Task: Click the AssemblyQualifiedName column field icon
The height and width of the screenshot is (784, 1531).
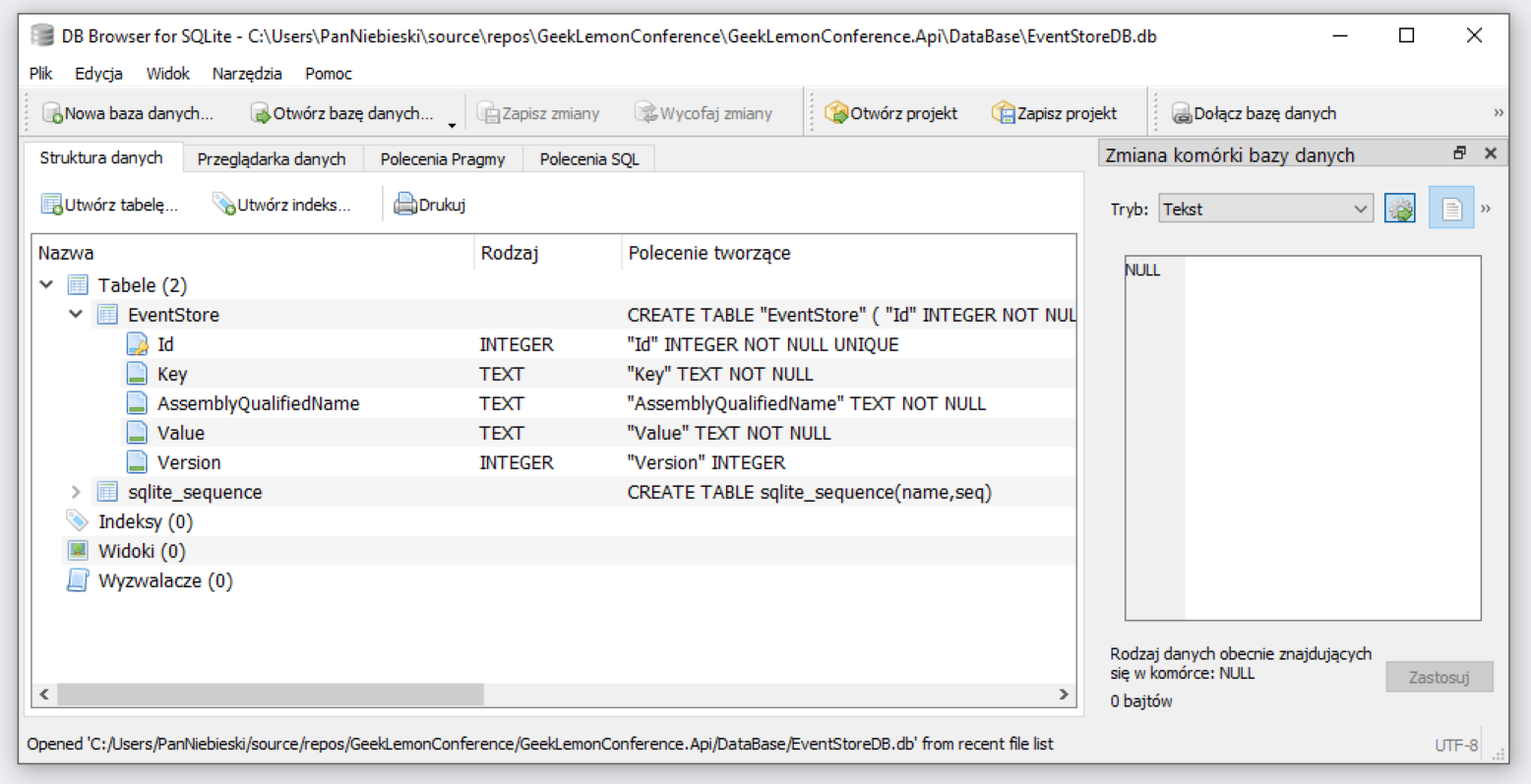Action: (x=137, y=403)
